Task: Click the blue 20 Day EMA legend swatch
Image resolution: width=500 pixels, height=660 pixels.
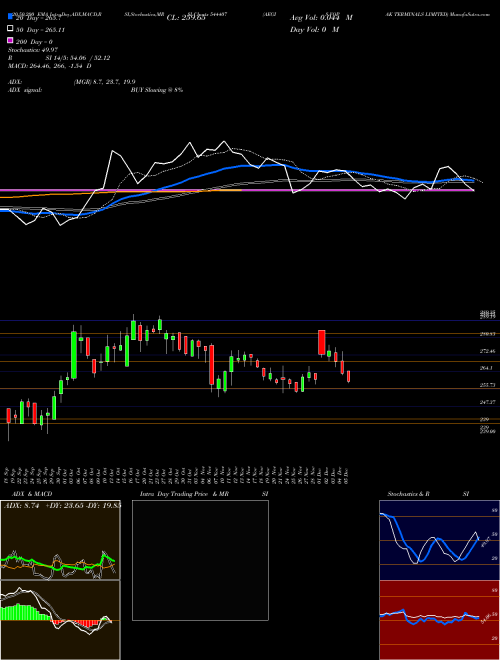Action: pyautogui.click(x=11, y=17)
